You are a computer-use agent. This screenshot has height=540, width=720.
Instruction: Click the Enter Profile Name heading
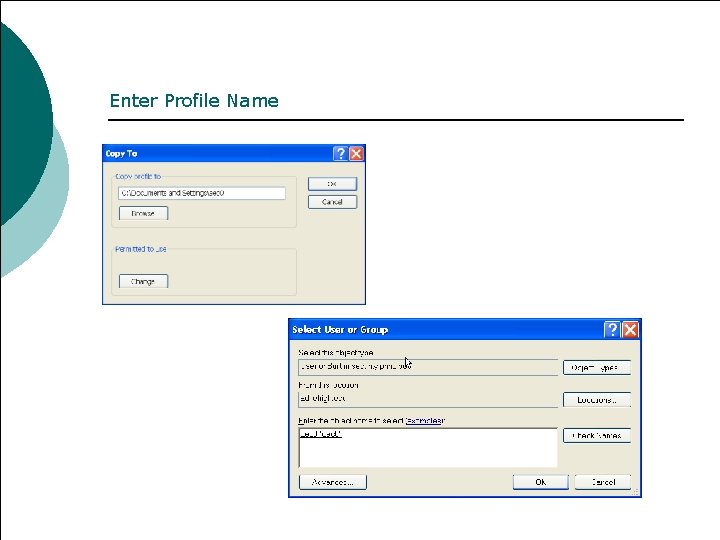194,101
